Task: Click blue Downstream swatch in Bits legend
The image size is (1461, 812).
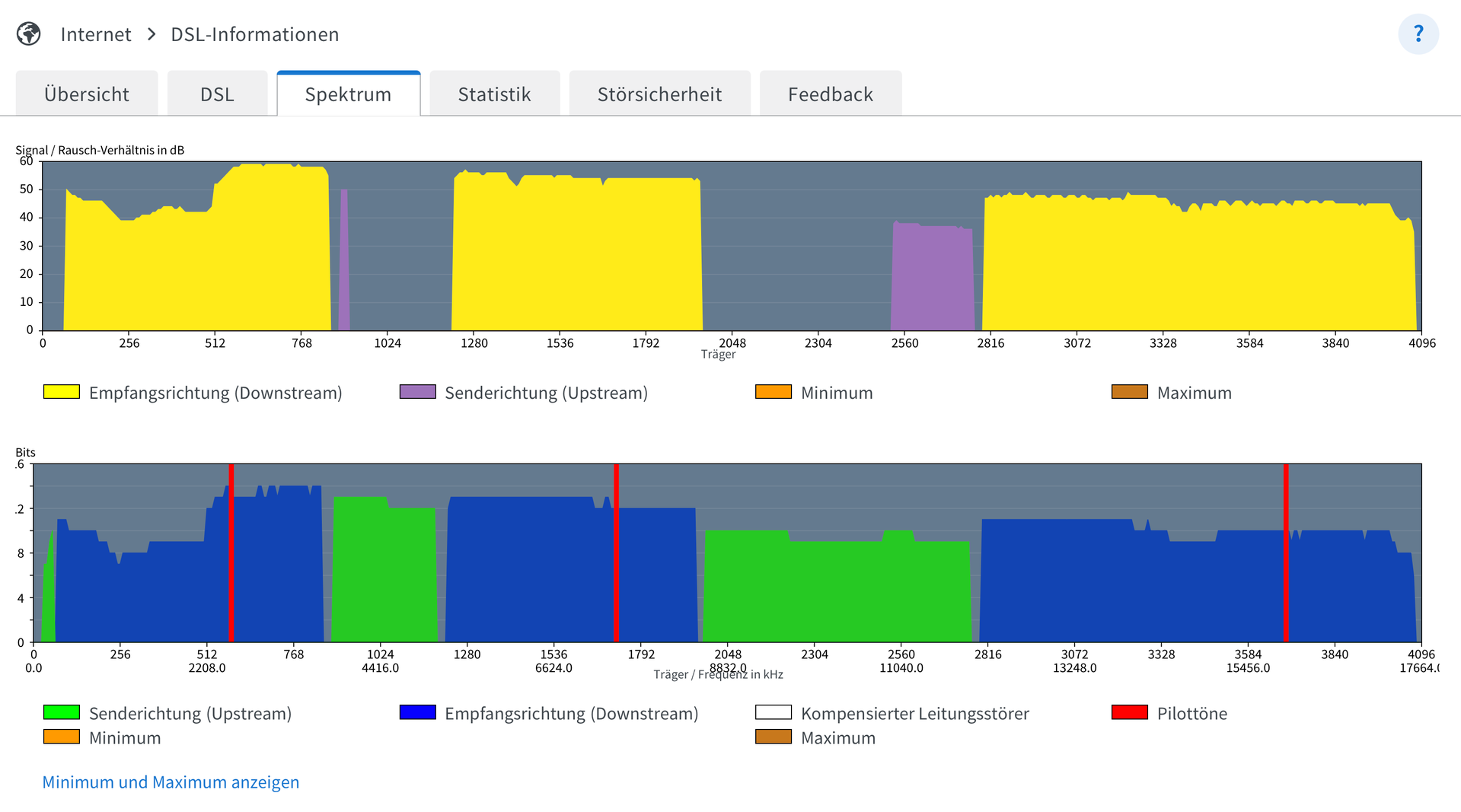Action: point(417,712)
